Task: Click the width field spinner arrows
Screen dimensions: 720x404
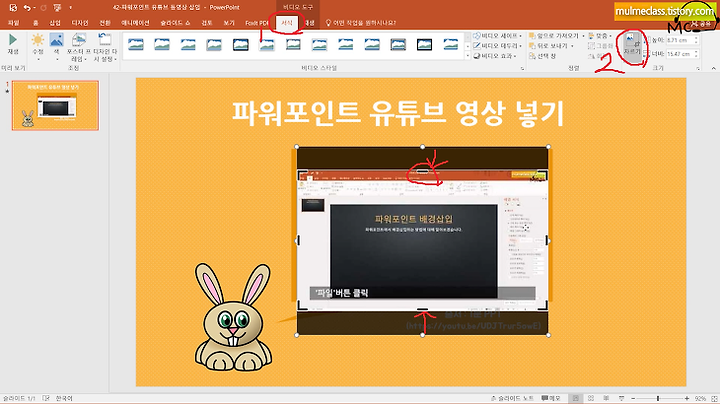Action: click(x=696, y=54)
